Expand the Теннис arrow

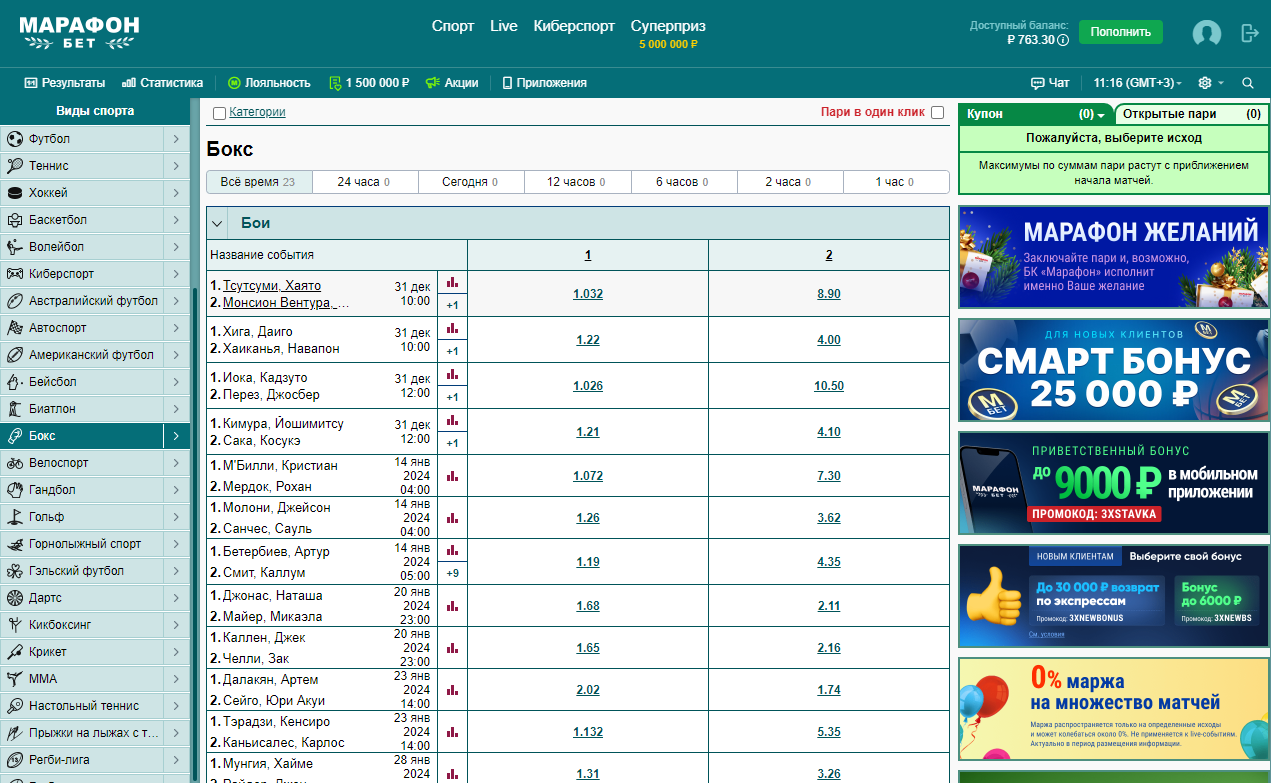pyautogui.click(x=176, y=166)
